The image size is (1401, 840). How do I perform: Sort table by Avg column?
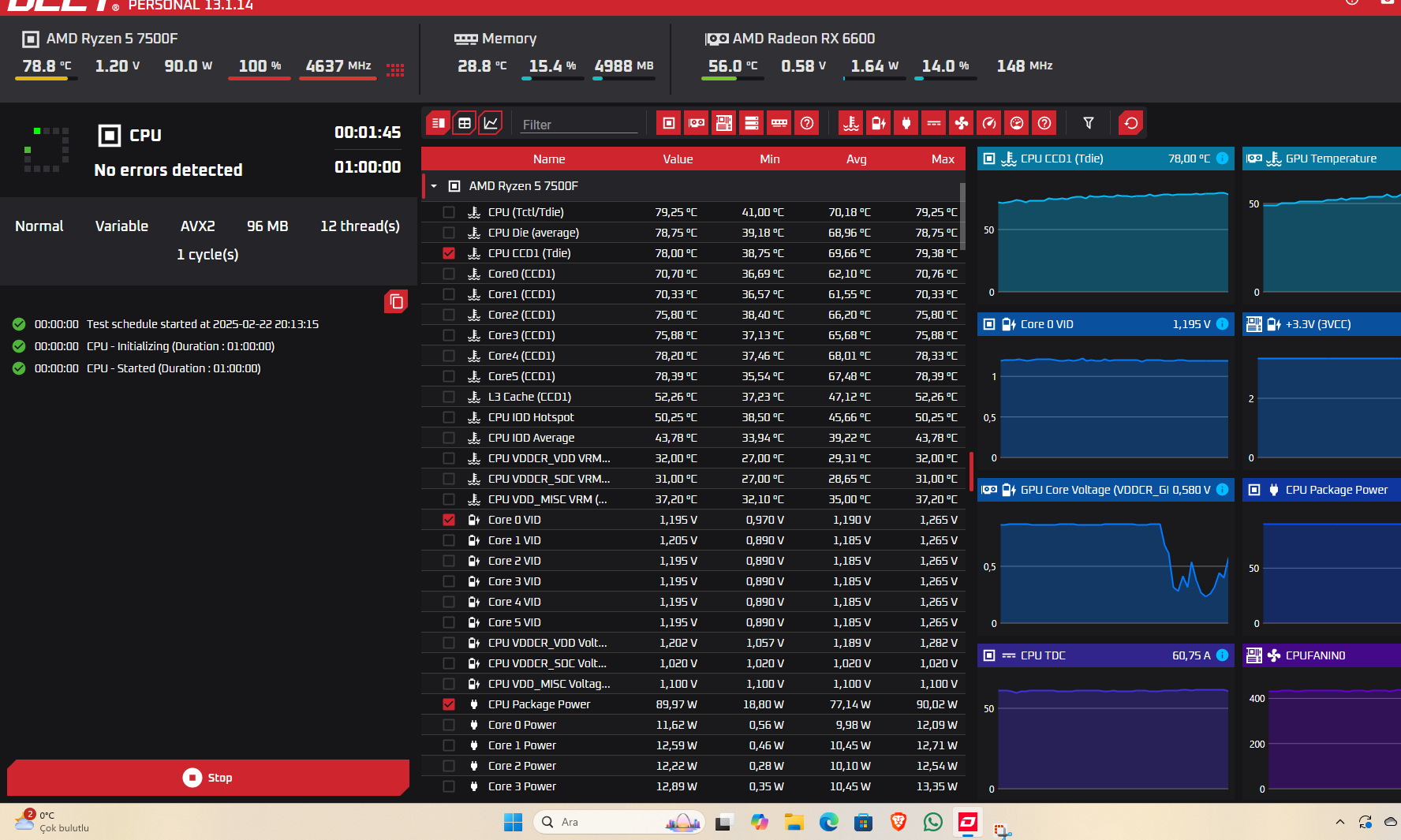(x=857, y=159)
